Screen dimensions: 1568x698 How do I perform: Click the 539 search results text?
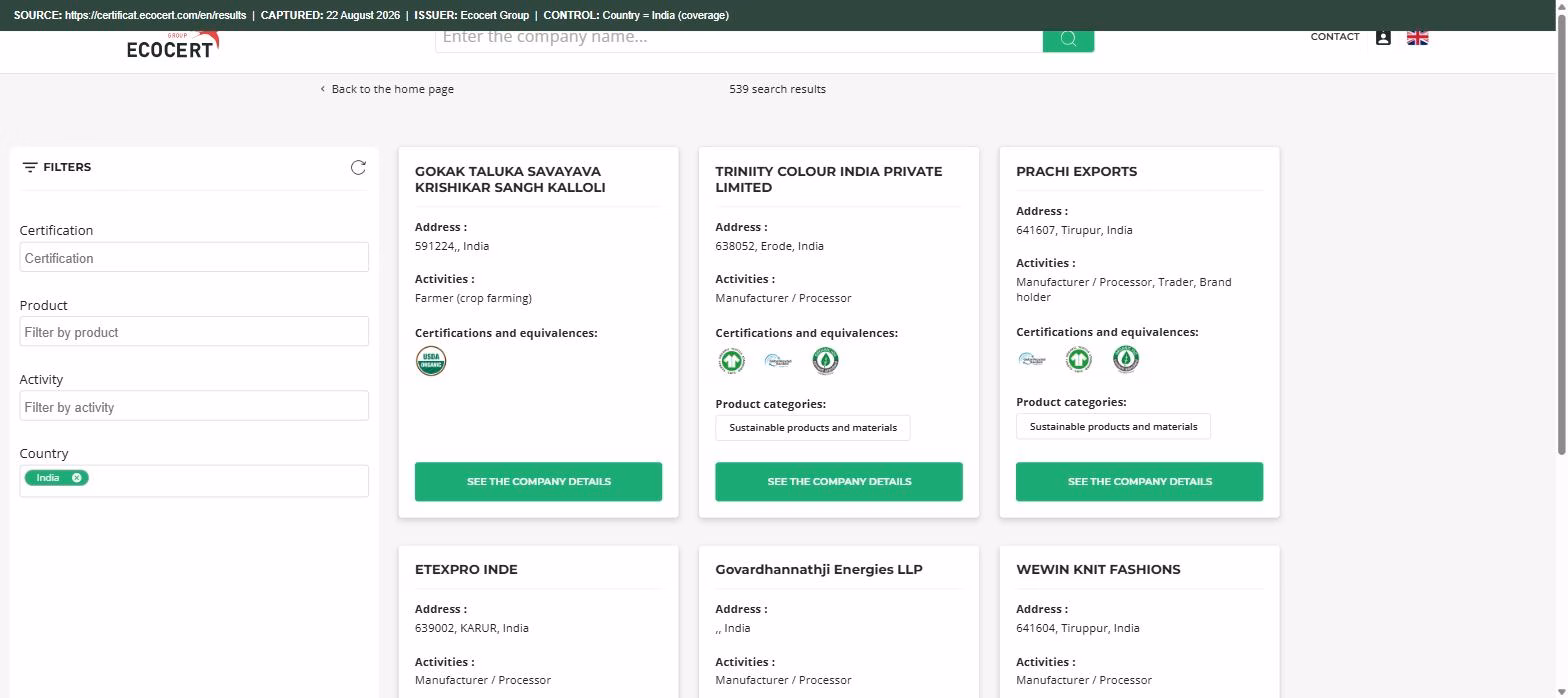tap(777, 89)
